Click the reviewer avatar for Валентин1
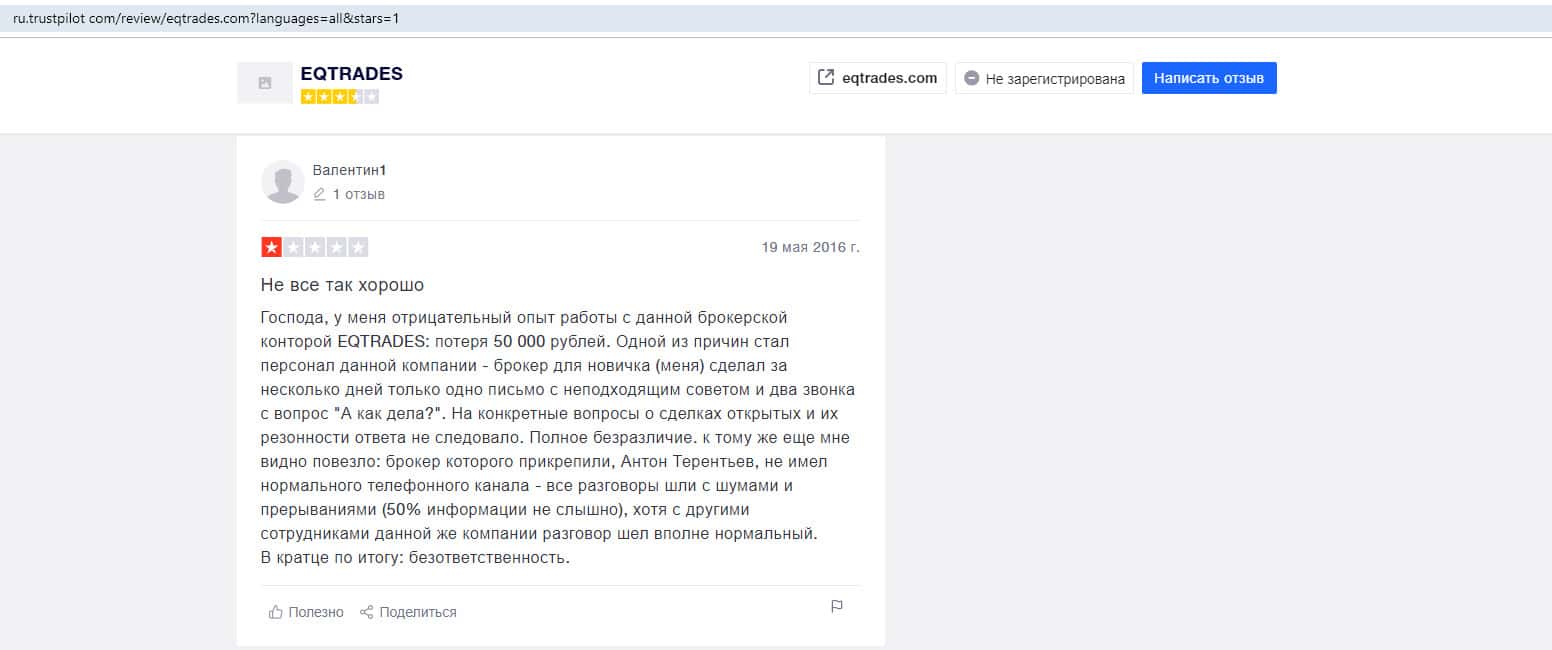The image size is (1552, 650). coord(283,182)
